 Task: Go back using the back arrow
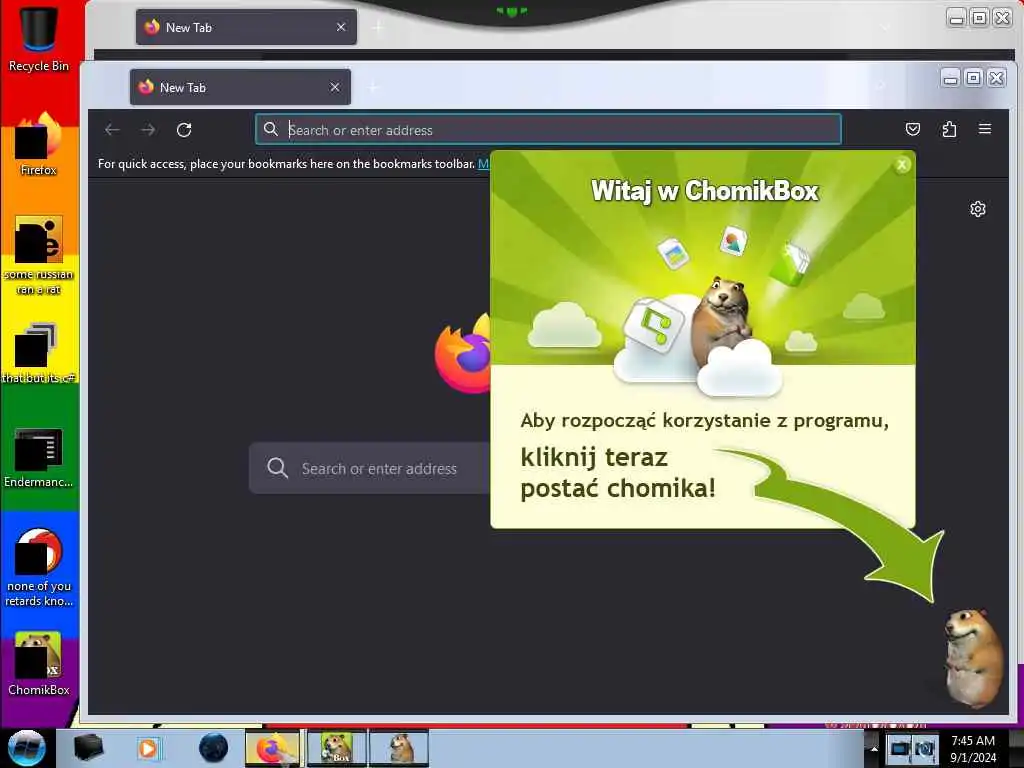[112, 130]
